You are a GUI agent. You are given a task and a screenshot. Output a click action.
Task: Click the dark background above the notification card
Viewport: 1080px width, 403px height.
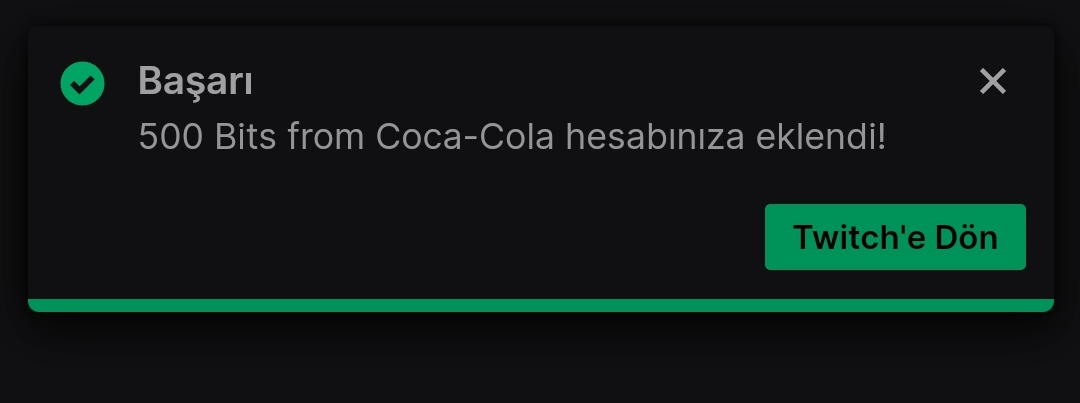540,12
